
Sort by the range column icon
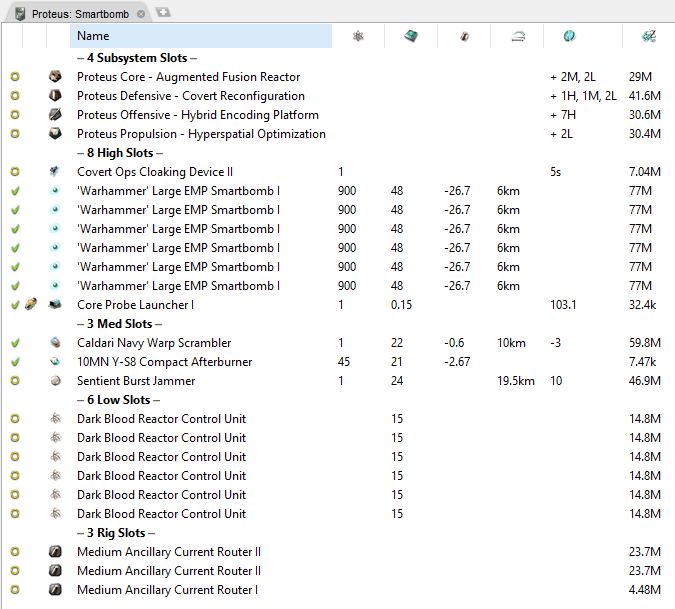coord(518,37)
